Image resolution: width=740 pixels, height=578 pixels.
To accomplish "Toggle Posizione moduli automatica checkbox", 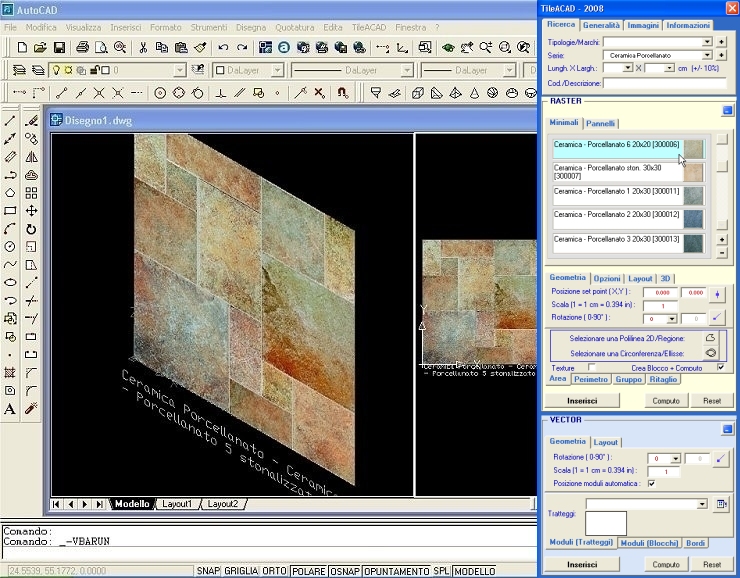I will click(x=652, y=484).
